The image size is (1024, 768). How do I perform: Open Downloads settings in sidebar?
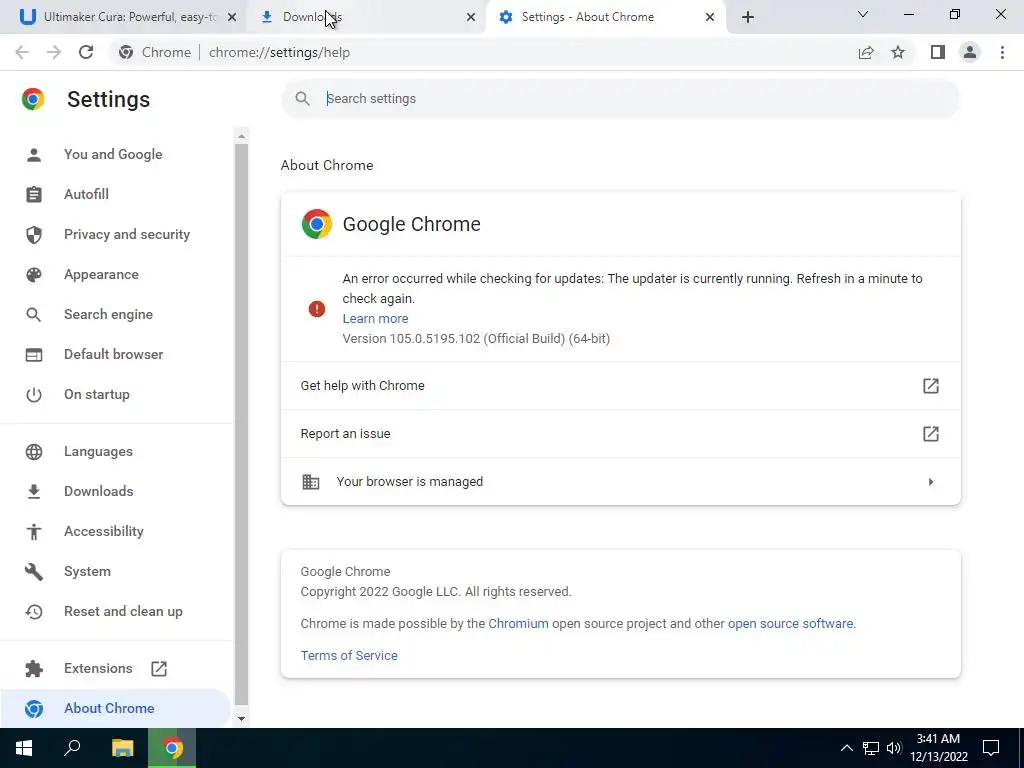click(x=99, y=491)
